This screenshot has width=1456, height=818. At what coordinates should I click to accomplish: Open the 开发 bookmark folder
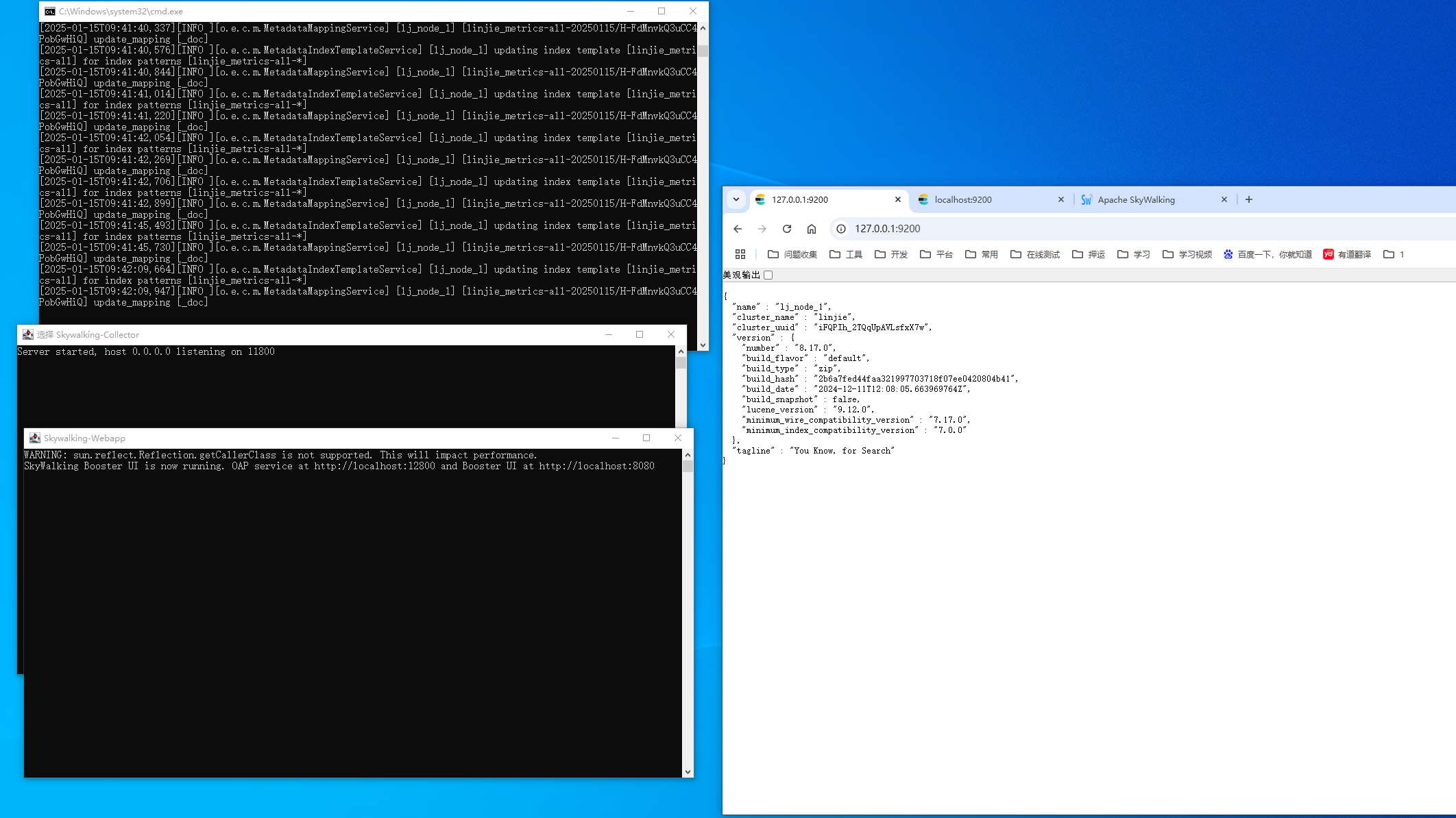point(891,254)
